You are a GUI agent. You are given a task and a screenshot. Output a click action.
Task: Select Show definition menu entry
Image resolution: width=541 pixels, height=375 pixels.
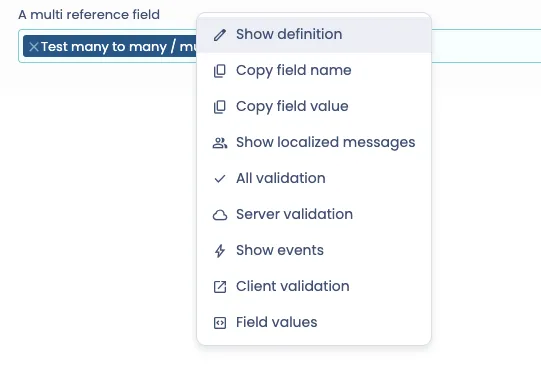coord(314,34)
